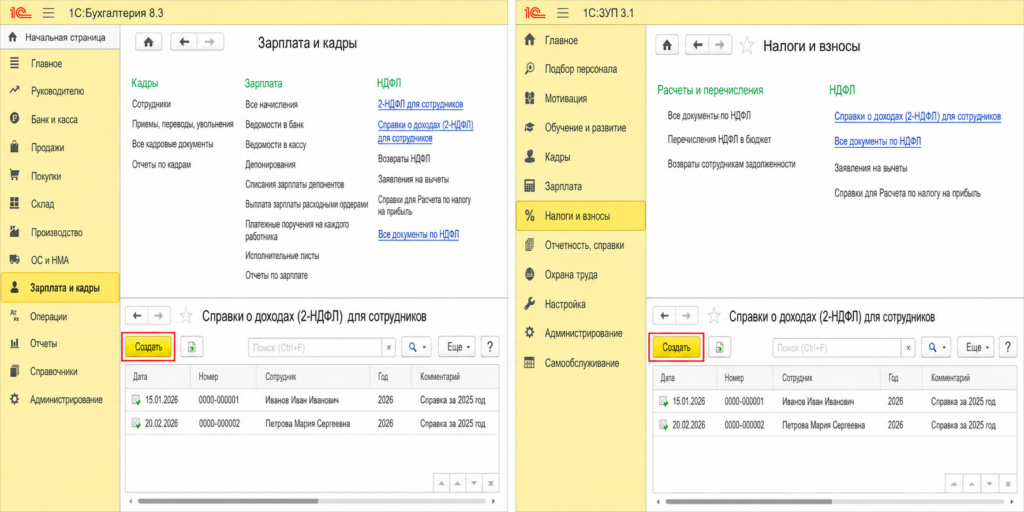Click Создать button in ЗУП list
Viewport: 1024px width, 512px height.
(x=676, y=347)
